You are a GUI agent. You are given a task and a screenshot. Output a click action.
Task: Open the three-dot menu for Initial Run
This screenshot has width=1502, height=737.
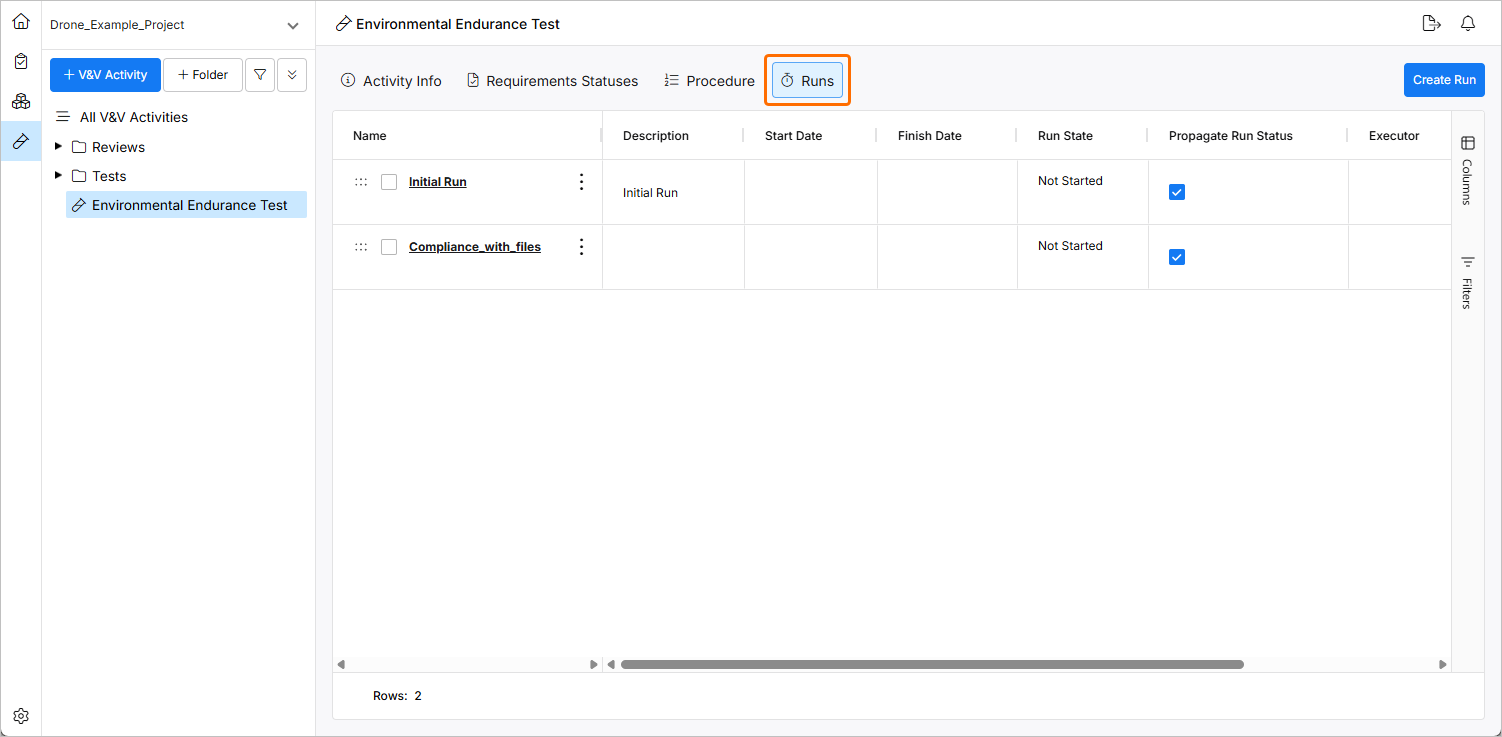click(581, 182)
